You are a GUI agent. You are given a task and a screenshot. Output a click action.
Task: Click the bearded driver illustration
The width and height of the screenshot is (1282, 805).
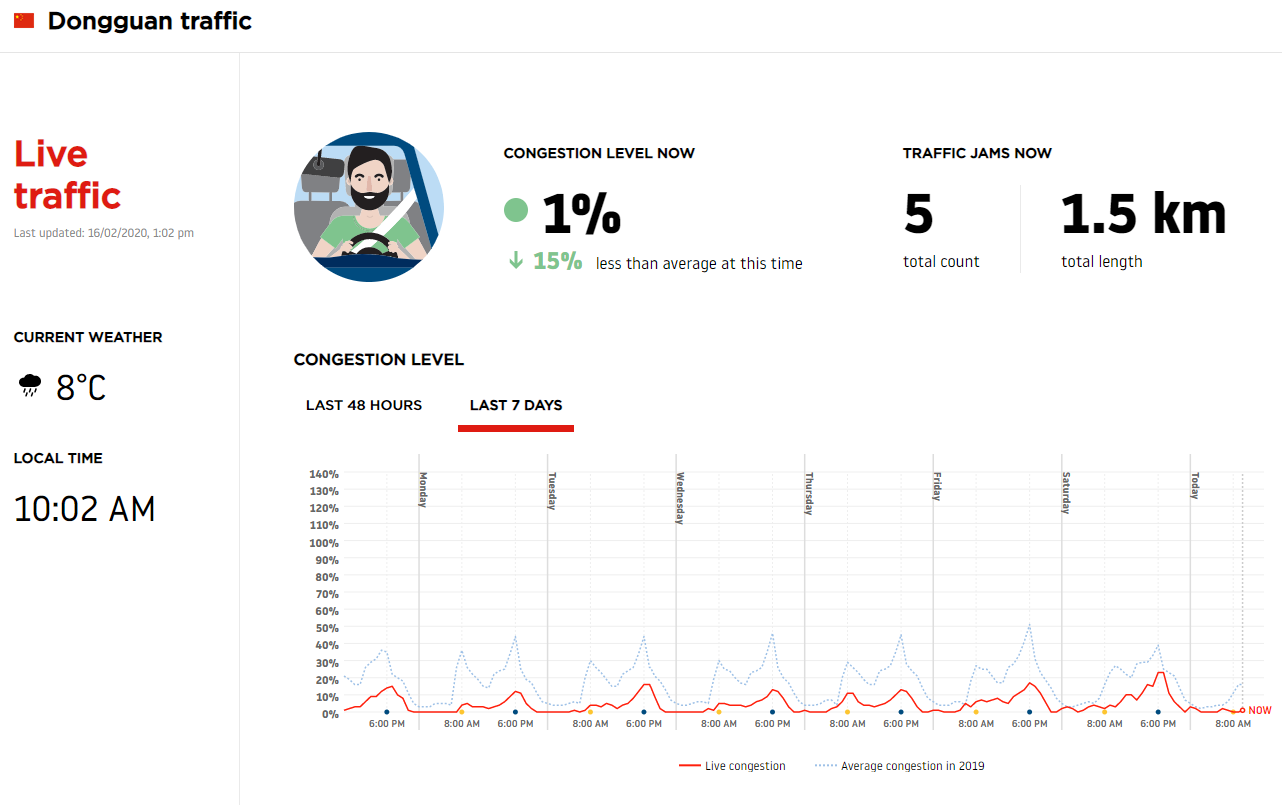[368, 207]
